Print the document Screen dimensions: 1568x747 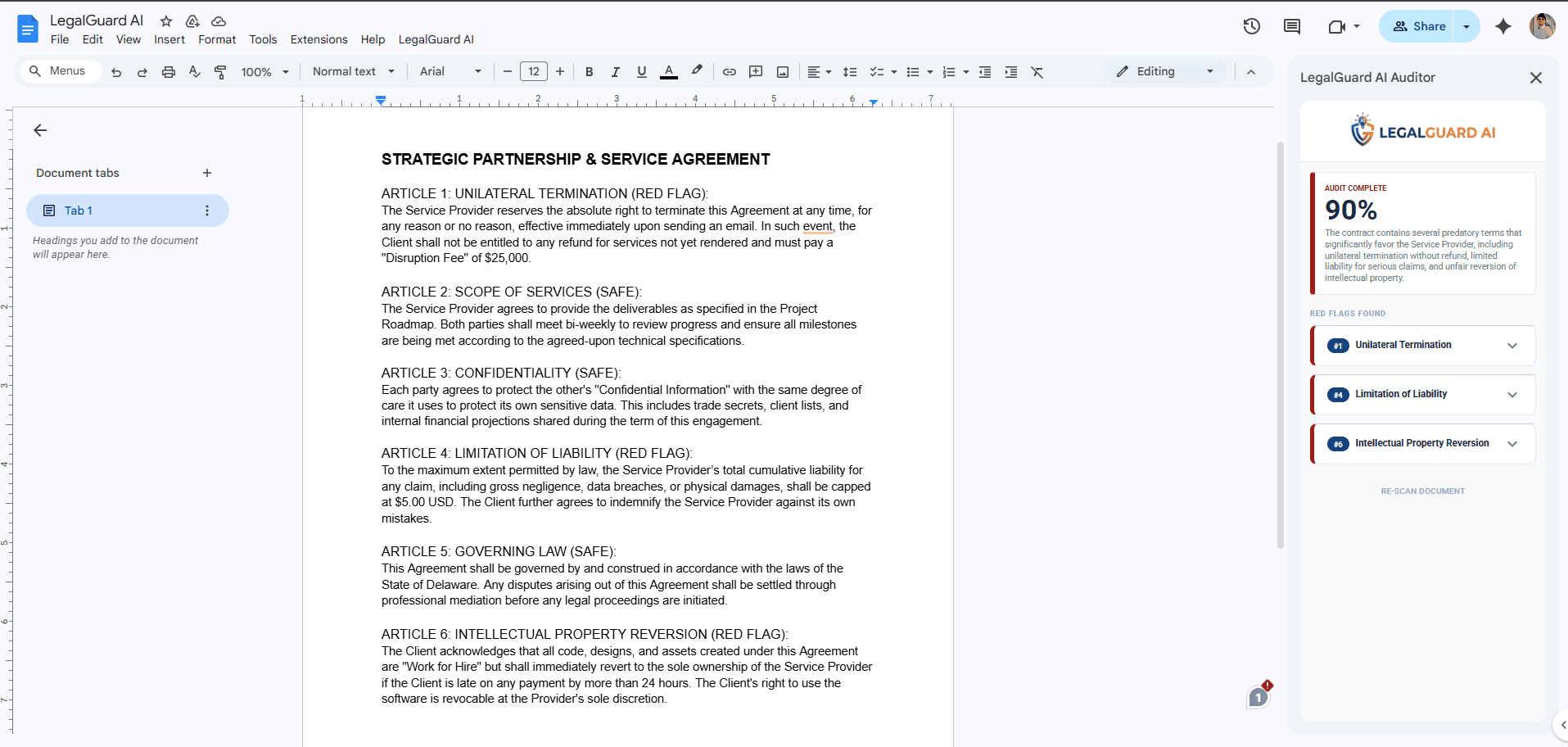pyautogui.click(x=169, y=72)
